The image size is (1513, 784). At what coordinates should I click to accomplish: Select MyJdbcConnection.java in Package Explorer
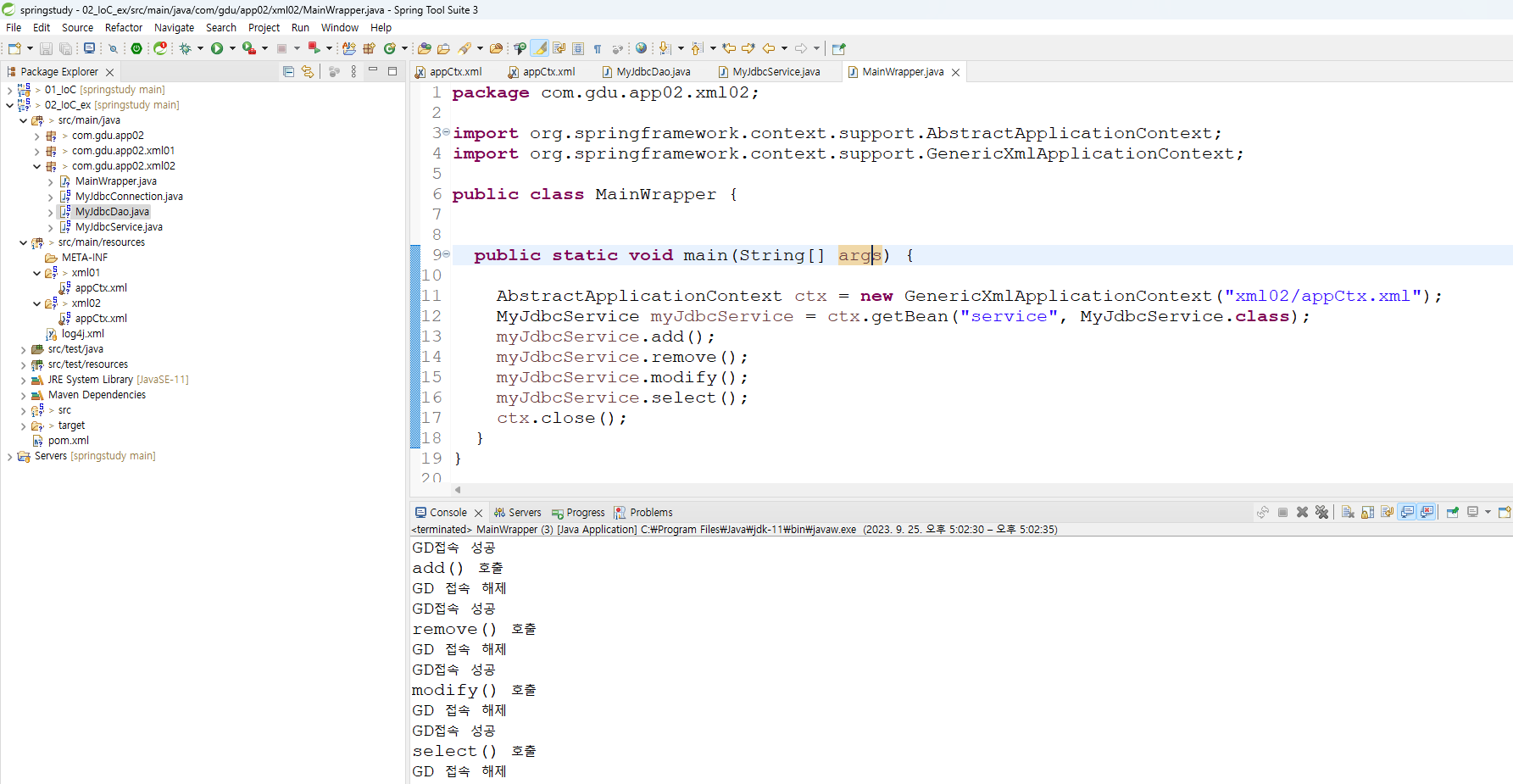tap(129, 197)
